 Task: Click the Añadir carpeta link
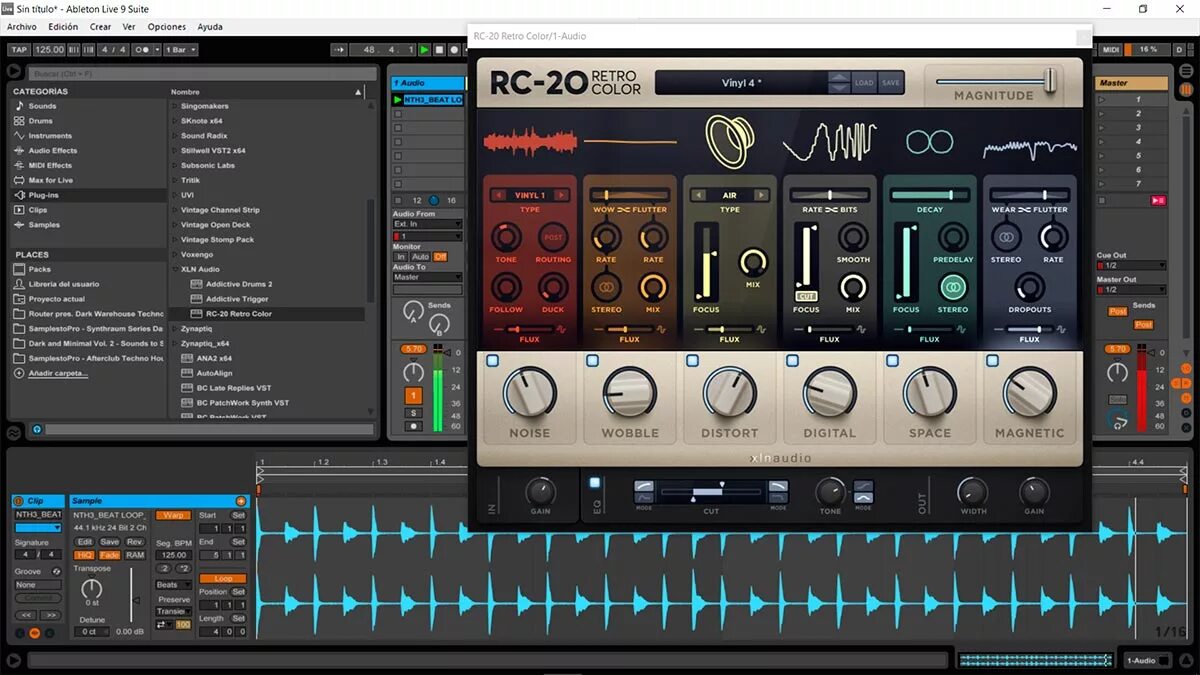[58, 373]
